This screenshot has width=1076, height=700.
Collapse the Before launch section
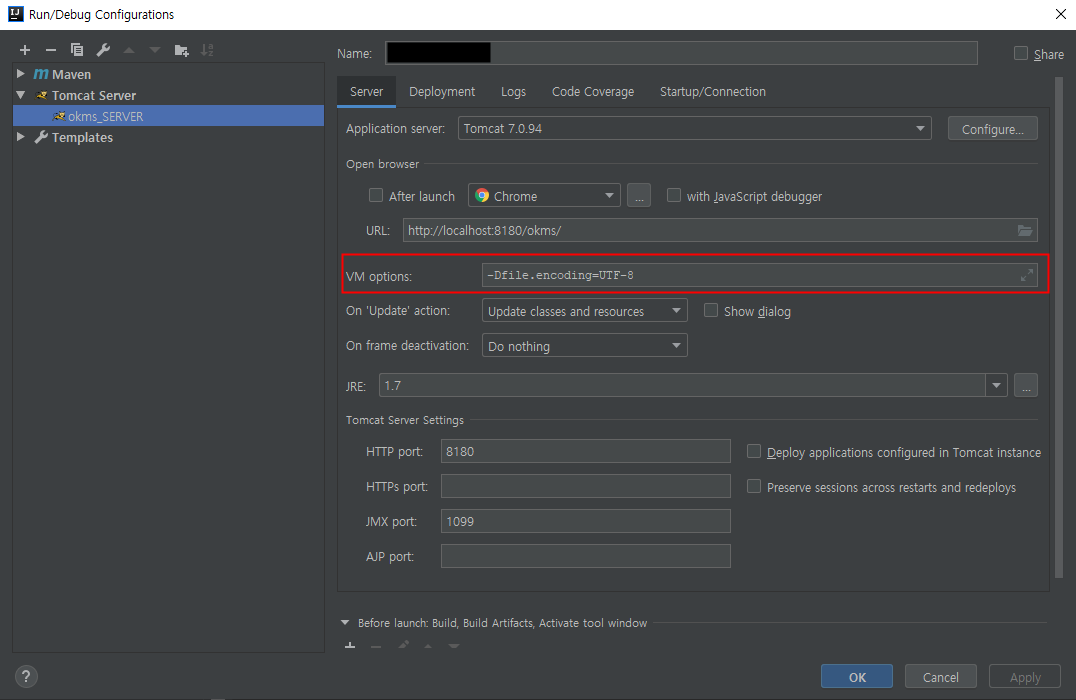(344, 623)
